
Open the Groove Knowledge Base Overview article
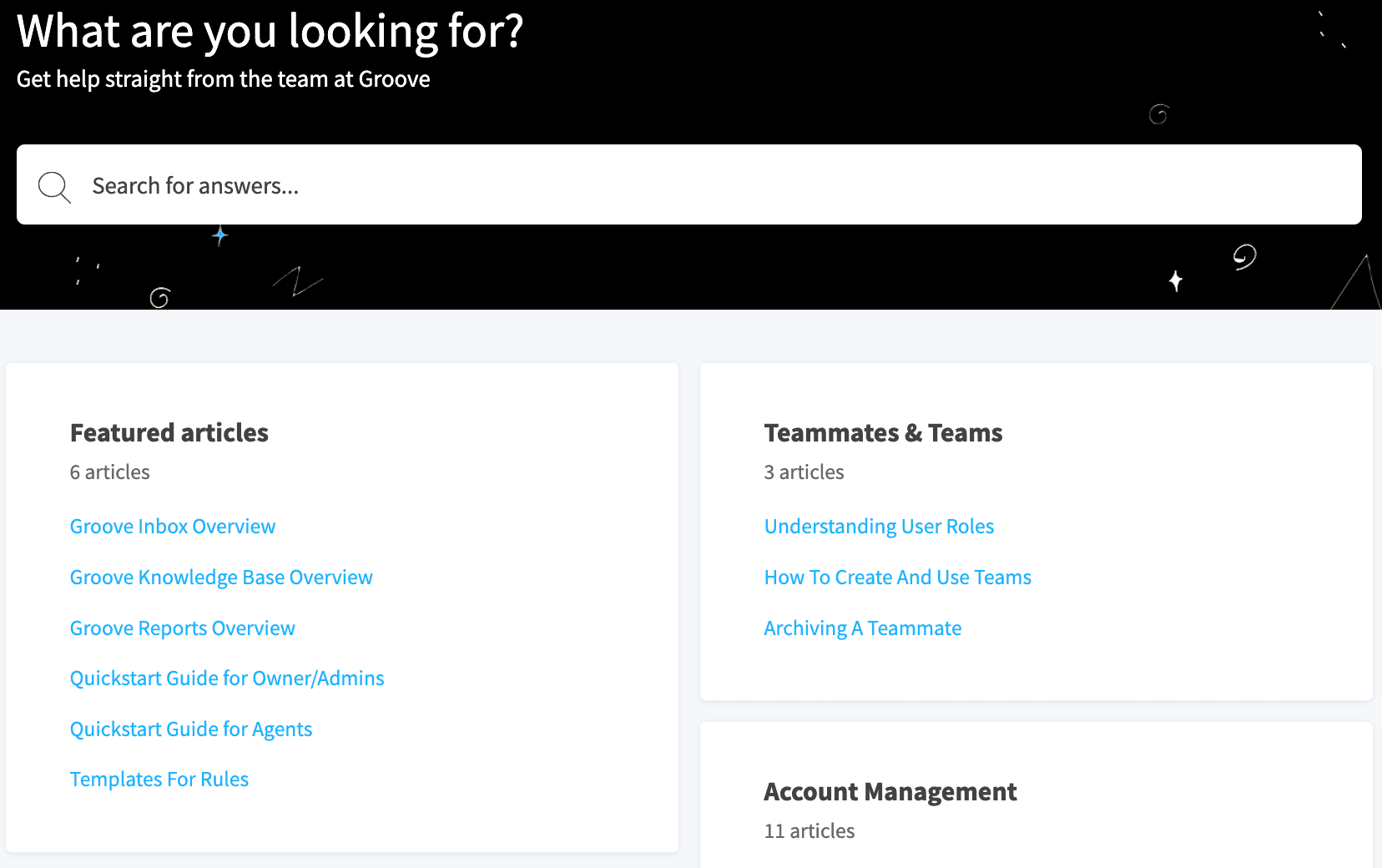click(x=221, y=577)
